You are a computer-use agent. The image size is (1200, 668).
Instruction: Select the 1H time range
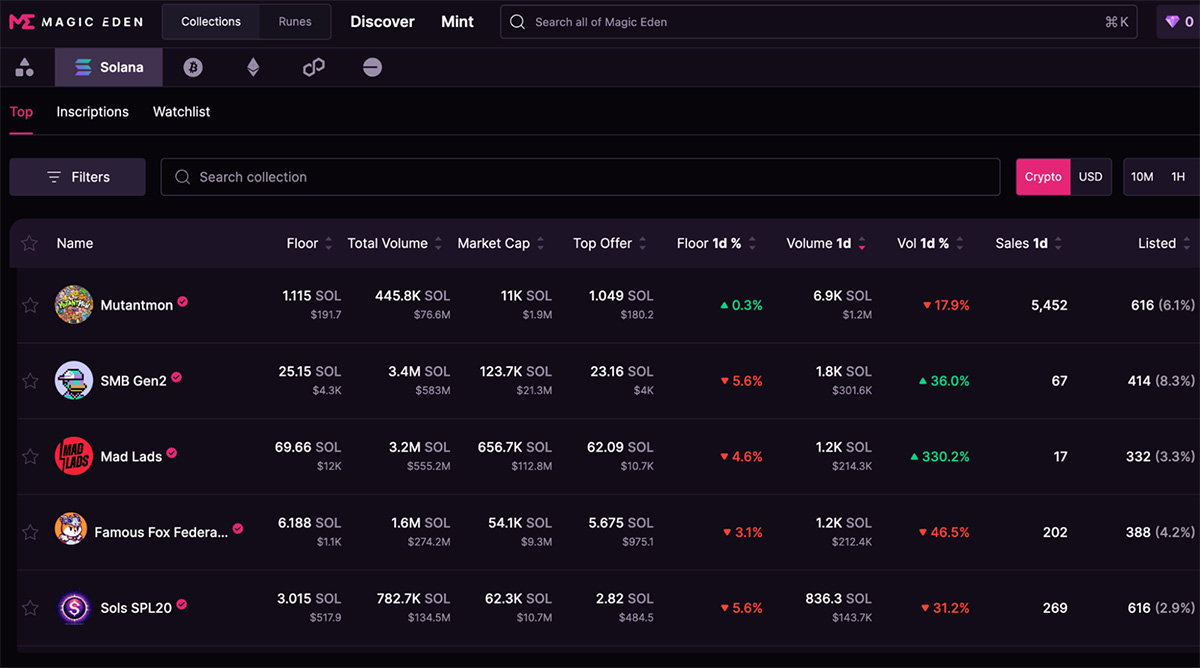pyautogui.click(x=1178, y=177)
